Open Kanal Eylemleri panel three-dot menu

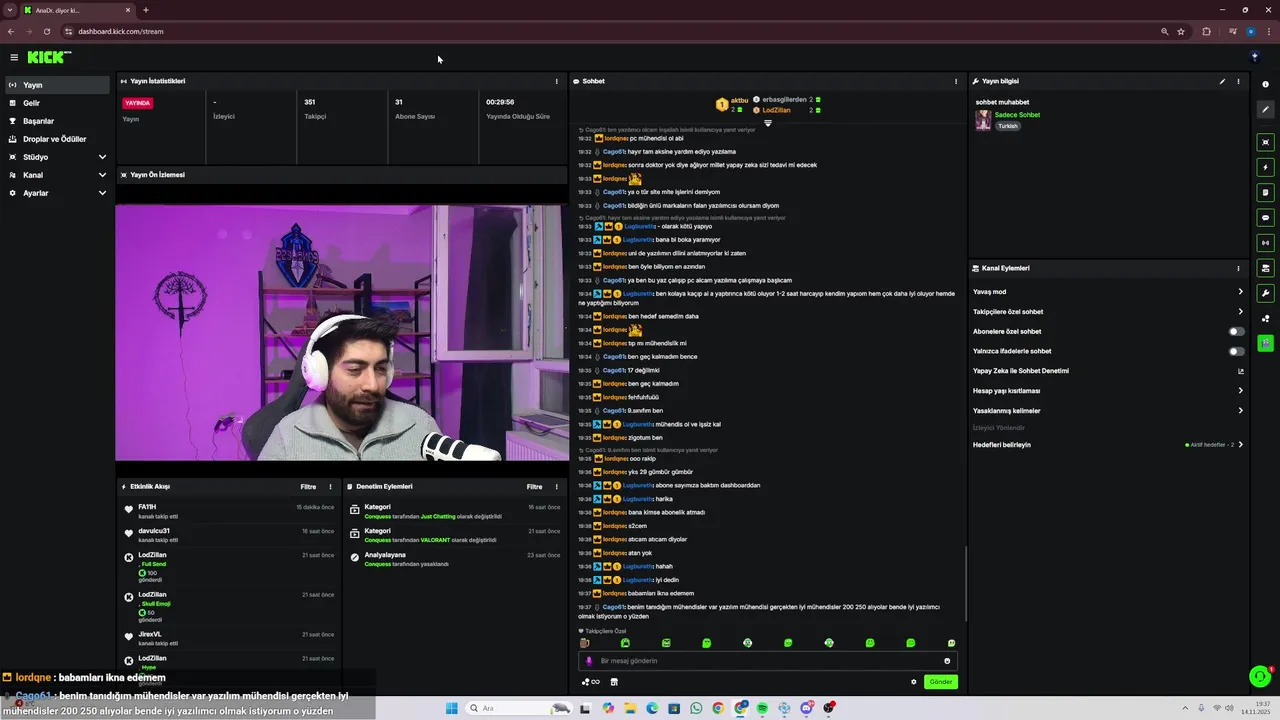point(1238,268)
